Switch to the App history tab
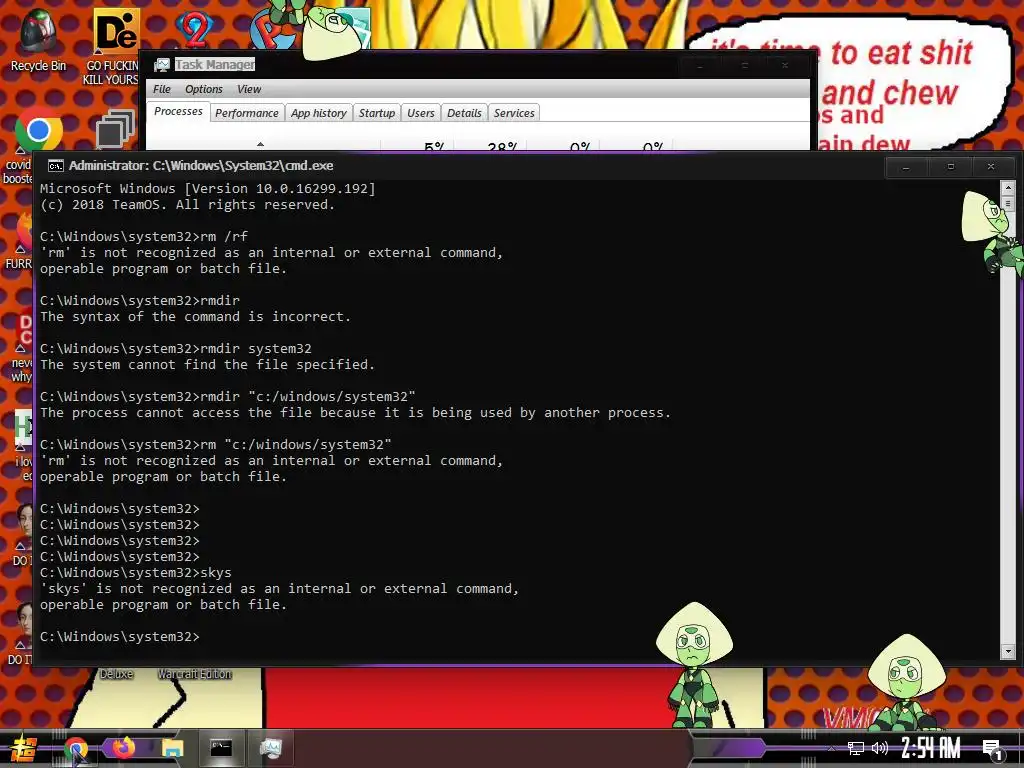 (x=319, y=113)
